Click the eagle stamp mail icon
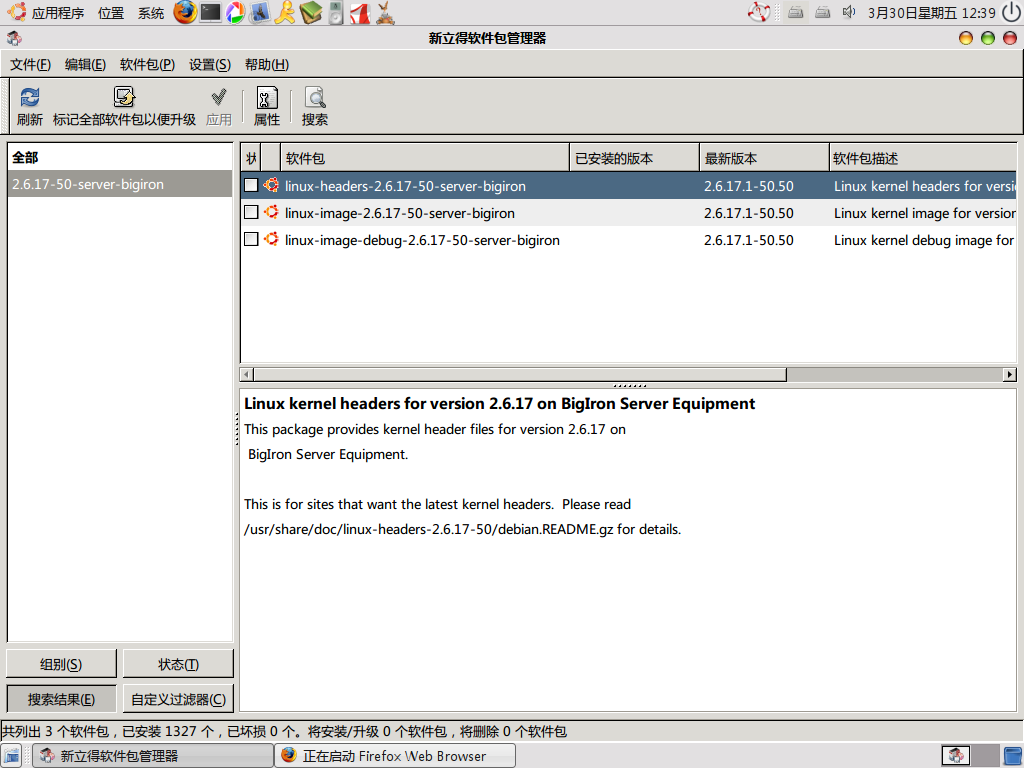The image size is (1024, 768). click(260, 12)
